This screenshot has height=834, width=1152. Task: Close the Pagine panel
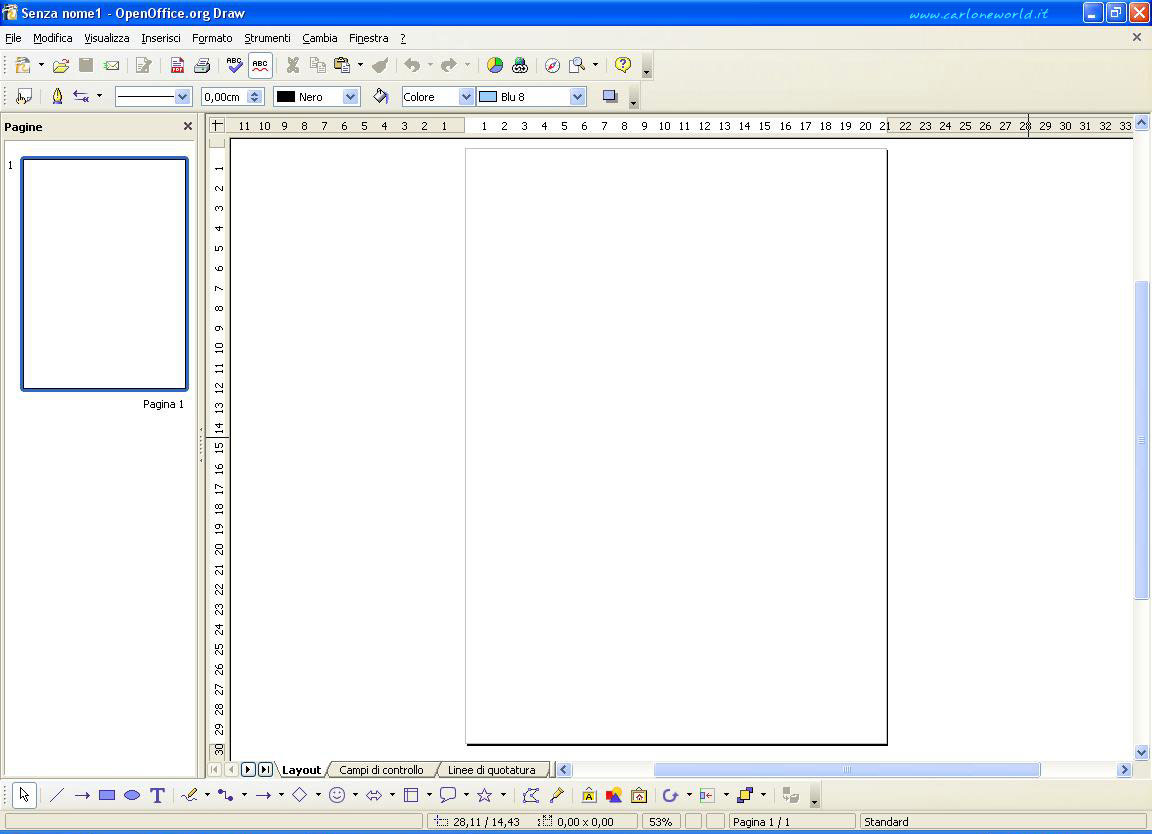tap(187, 126)
